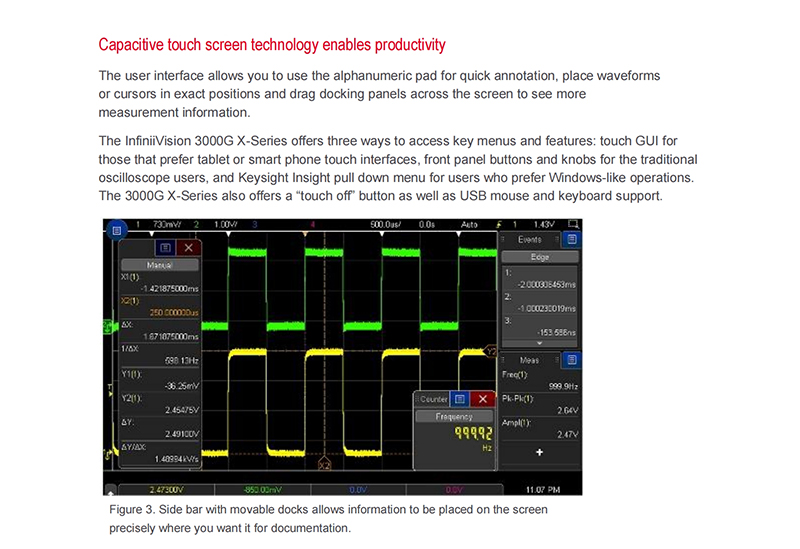Select X1(1) cursor value -1.421875000ms
The width and height of the screenshot is (800, 549).
[x=170, y=289]
